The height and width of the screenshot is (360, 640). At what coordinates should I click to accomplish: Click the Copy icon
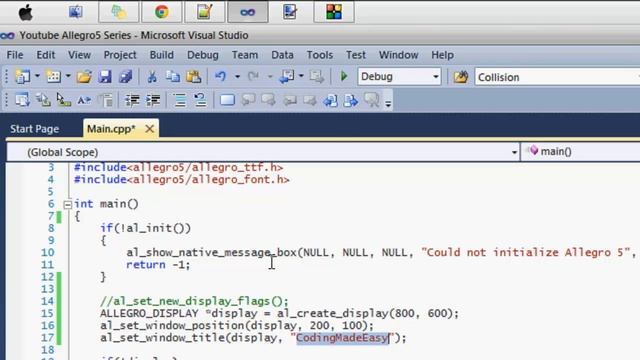(x=173, y=77)
